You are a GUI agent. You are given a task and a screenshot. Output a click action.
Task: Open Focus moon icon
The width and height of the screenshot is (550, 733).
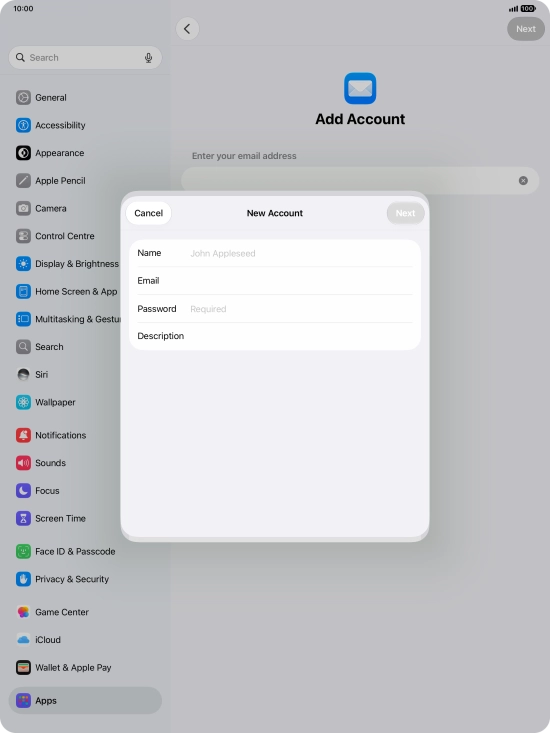(23, 490)
